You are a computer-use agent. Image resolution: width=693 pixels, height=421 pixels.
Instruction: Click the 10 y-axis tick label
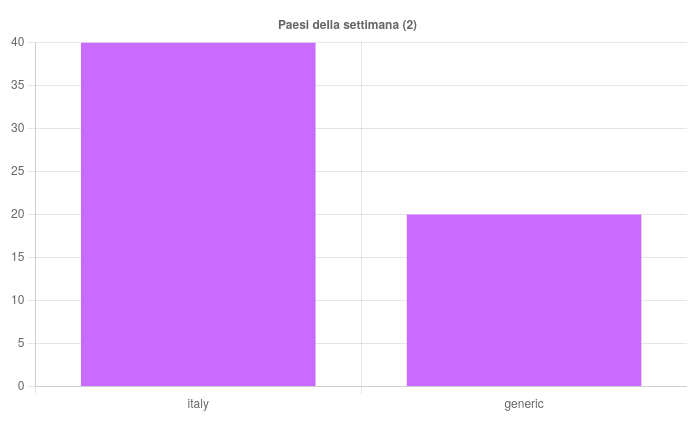[x=18, y=300]
